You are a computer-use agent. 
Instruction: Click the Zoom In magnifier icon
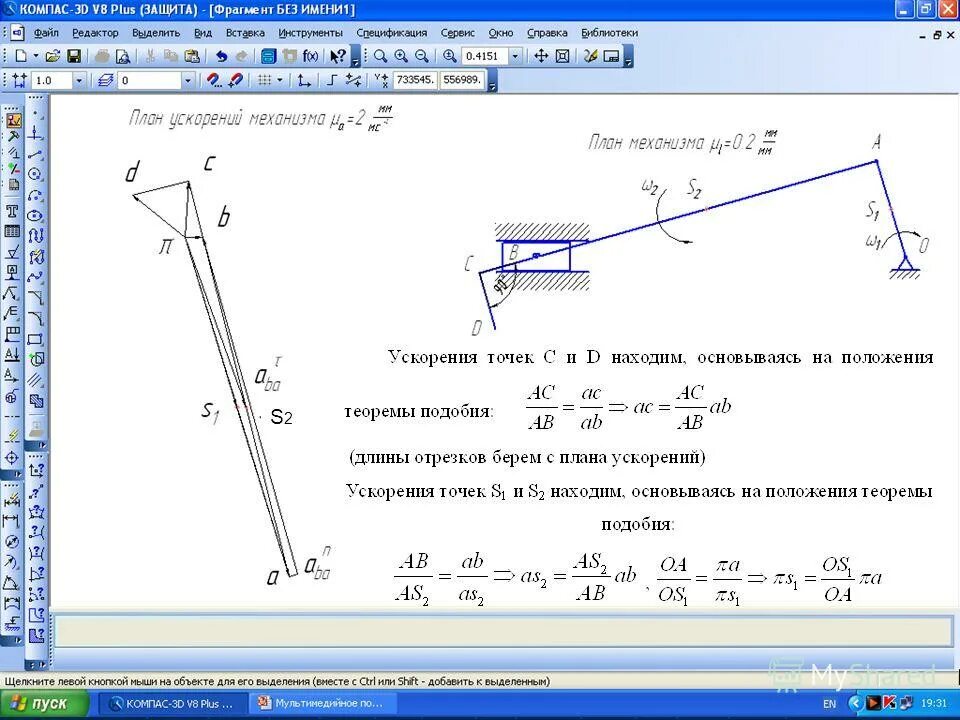(x=401, y=56)
